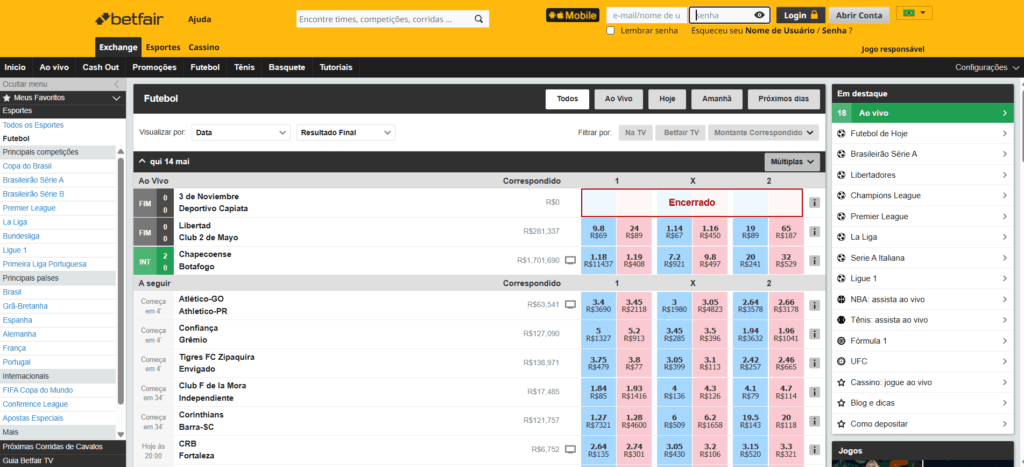This screenshot has height=467, width=1024.
Task: Click football icon beside Futebol de Hoje
Action: (841, 134)
